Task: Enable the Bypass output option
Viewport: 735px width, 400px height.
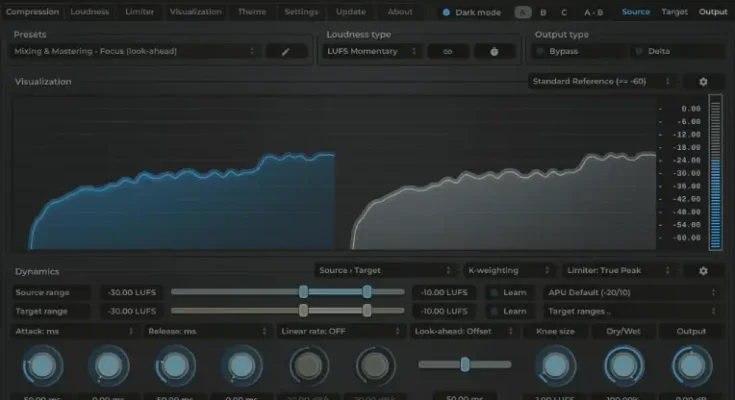Action: point(541,51)
